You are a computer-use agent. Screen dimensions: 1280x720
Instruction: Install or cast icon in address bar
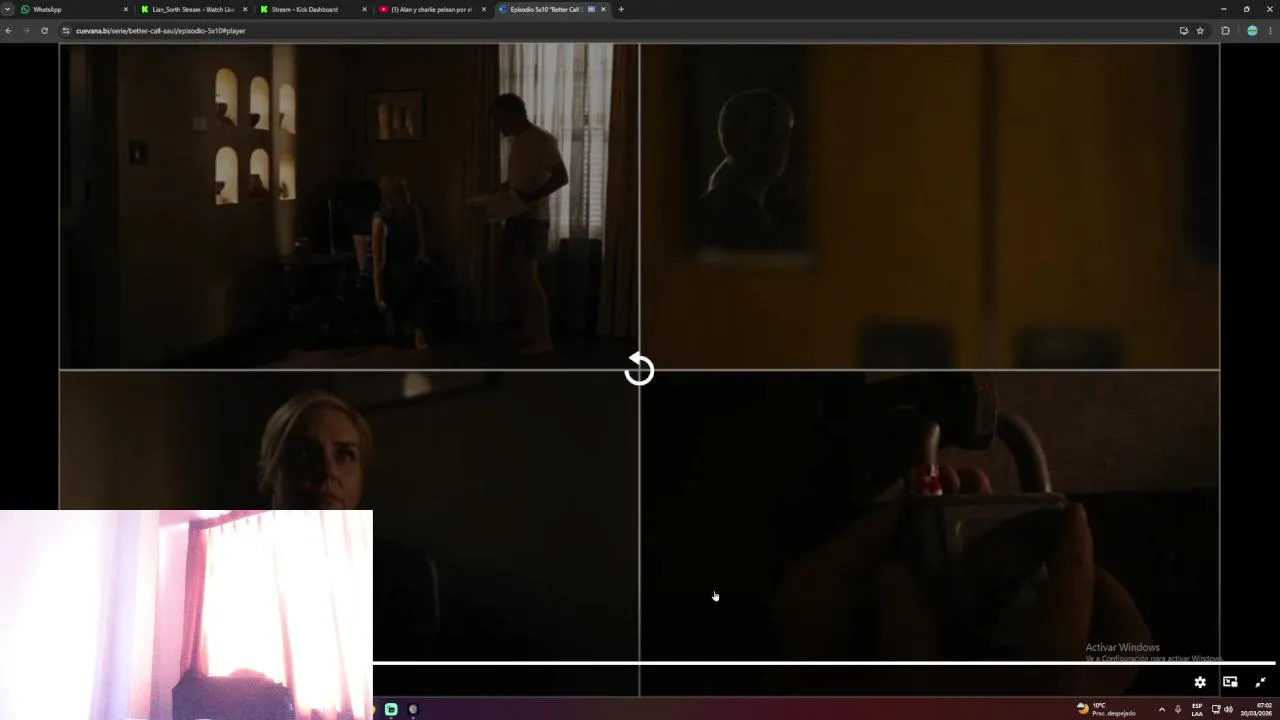coord(1184,30)
